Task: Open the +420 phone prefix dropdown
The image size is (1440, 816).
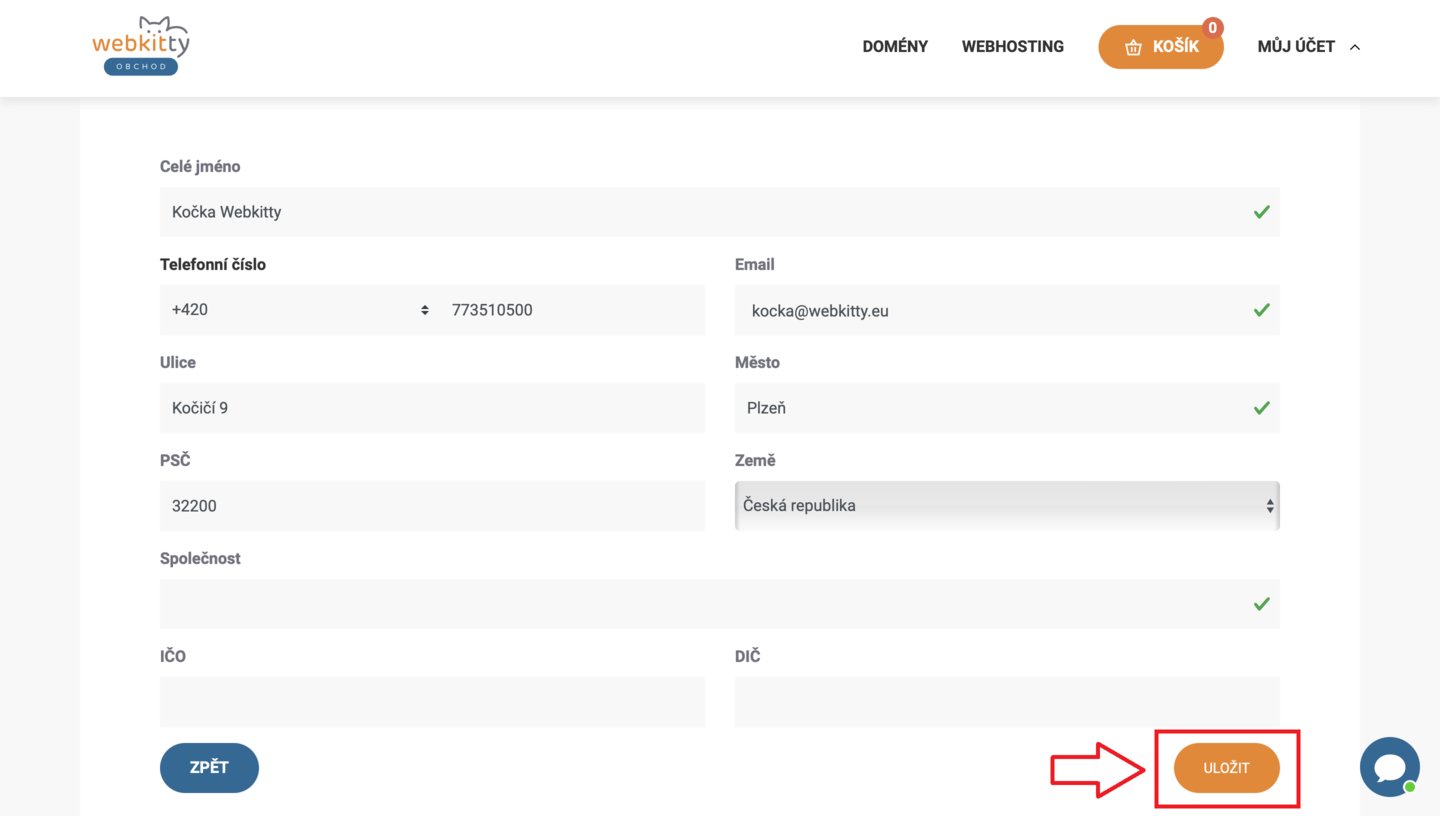Action: (x=300, y=310)
